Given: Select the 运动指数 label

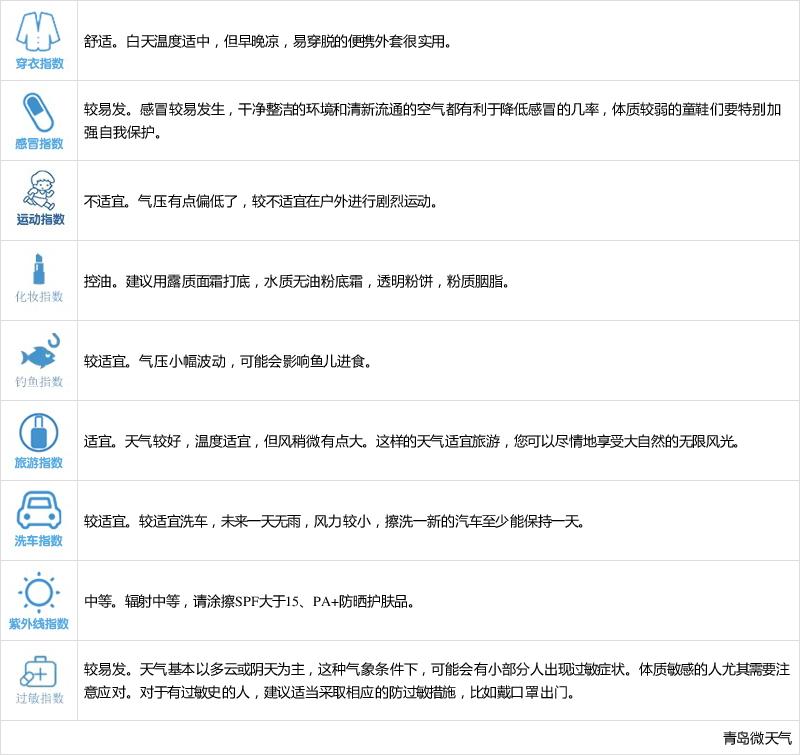Looking at the screenshot, I should click(40, 219).
